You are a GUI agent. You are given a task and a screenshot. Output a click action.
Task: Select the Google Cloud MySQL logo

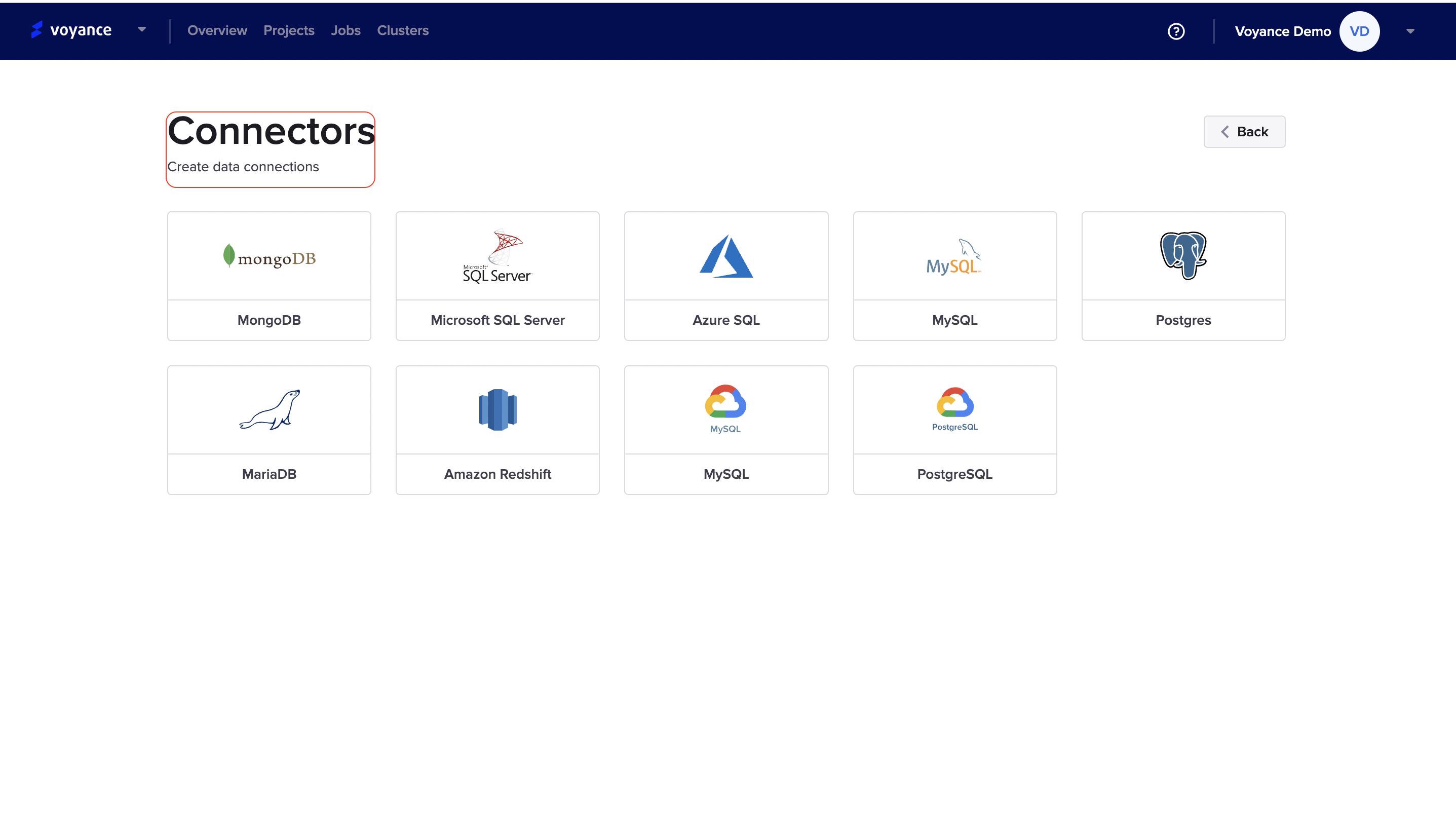[x=725, y=409]
